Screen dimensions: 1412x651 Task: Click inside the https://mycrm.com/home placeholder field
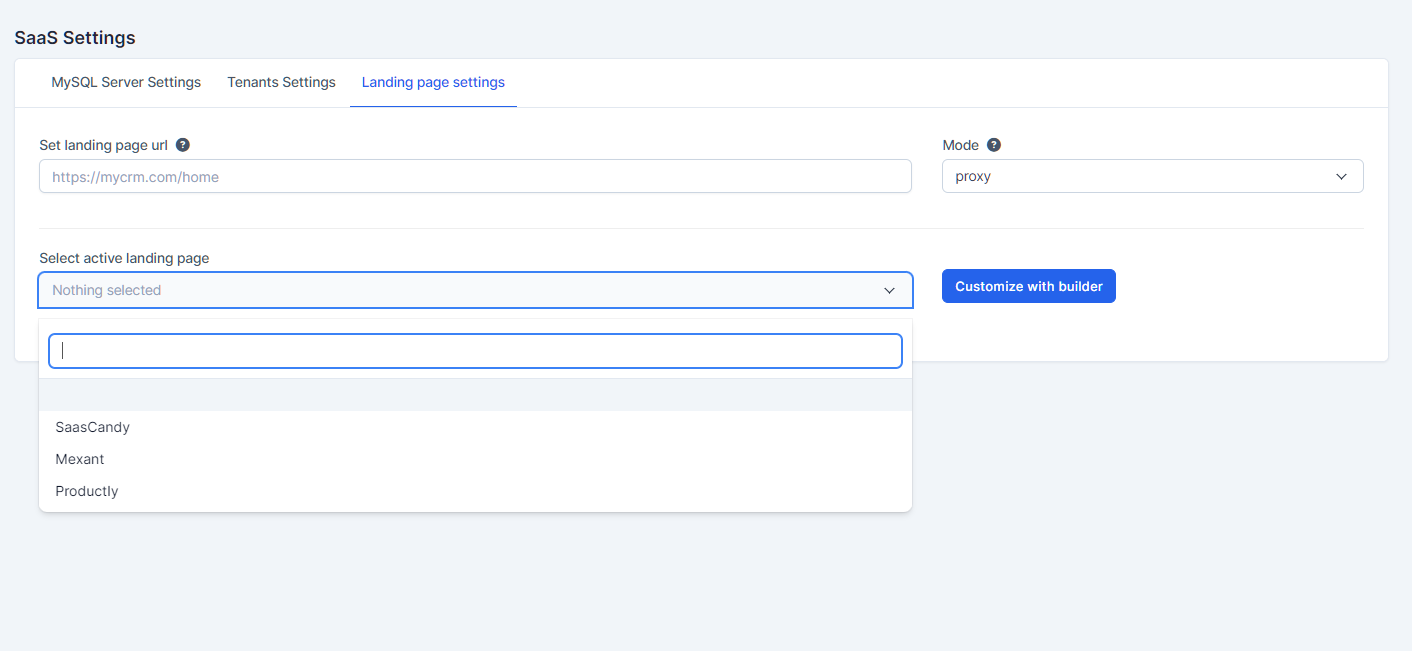click(x=475, y=176)
